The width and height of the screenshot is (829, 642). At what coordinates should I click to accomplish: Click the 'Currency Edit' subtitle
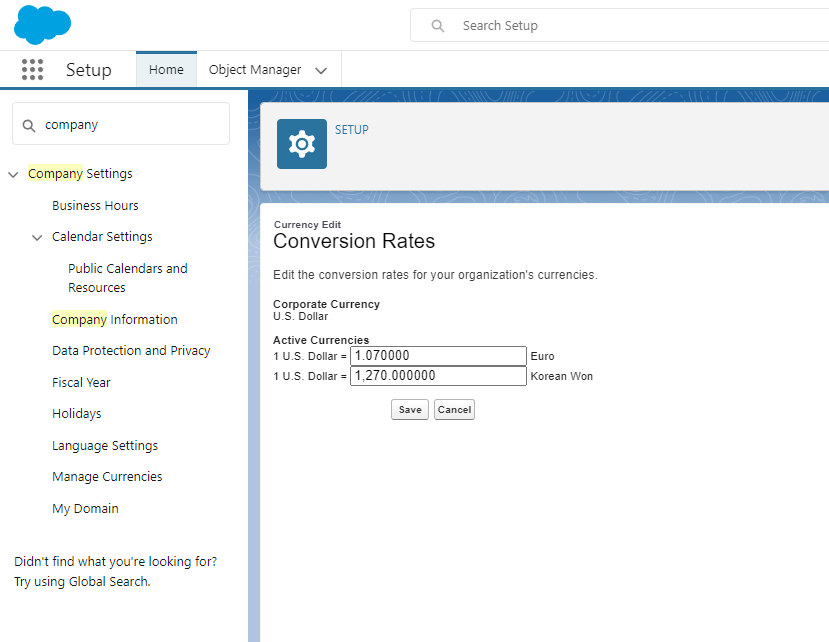tap(307, 225)
